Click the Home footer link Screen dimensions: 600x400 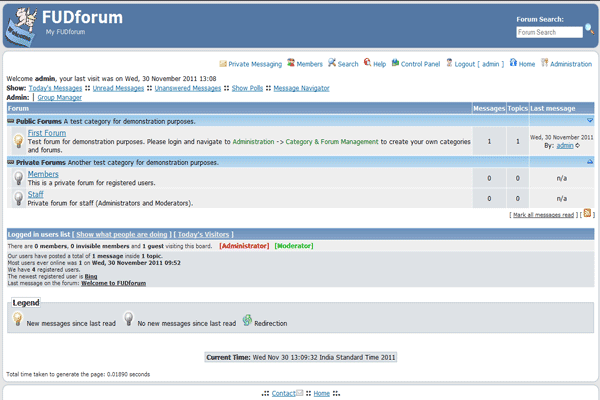click(321, 393)
